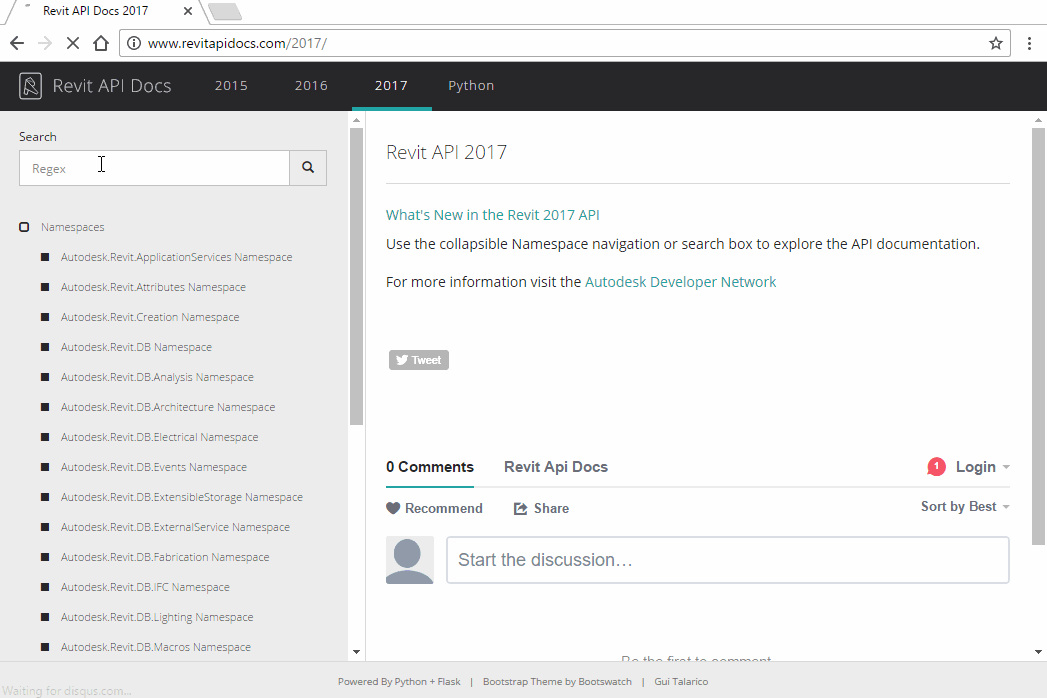This screenshot has height=698, width=1047.
Task: Visit the Autodesk Developer Network link
Action: pos(680,281)
